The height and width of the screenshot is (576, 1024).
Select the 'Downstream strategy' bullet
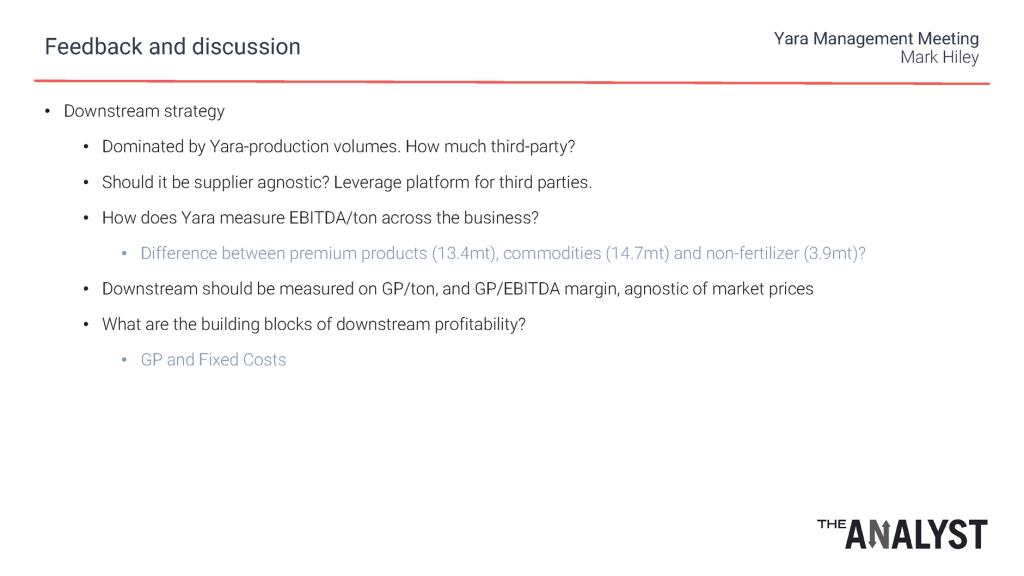click(x=144, y=111)
